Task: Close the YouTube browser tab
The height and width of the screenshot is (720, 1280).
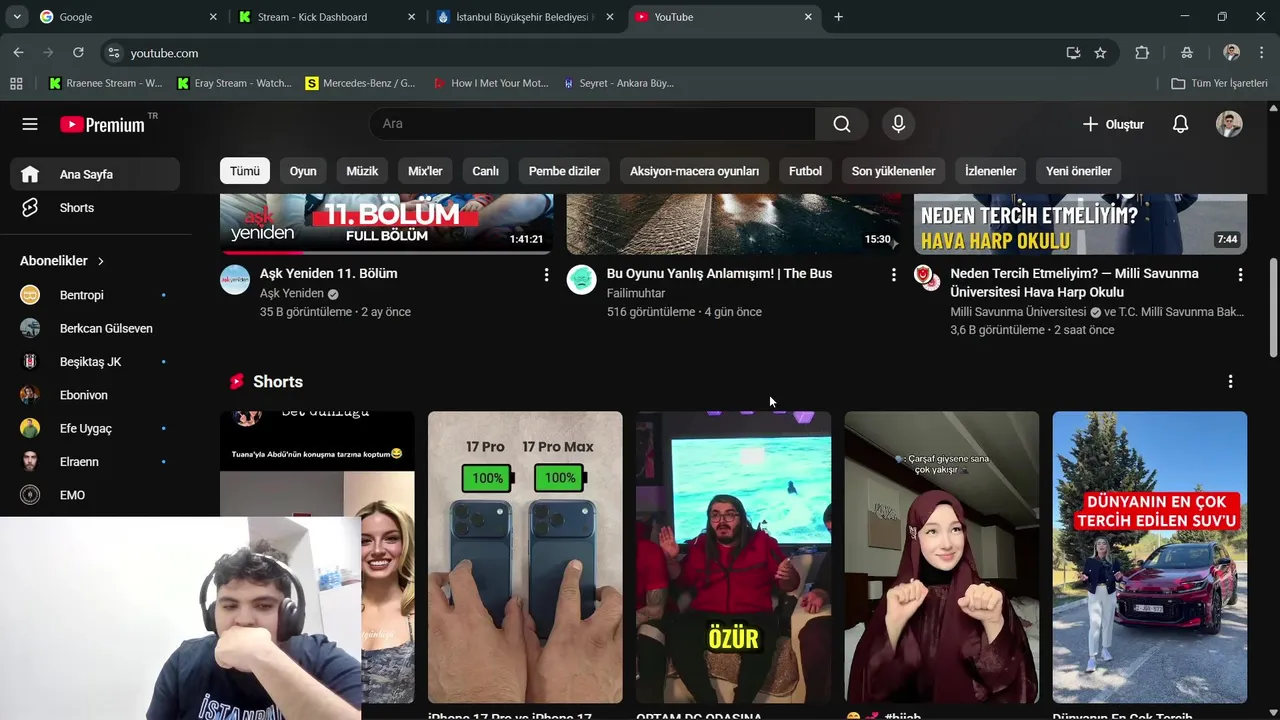Action: (808, 17)
